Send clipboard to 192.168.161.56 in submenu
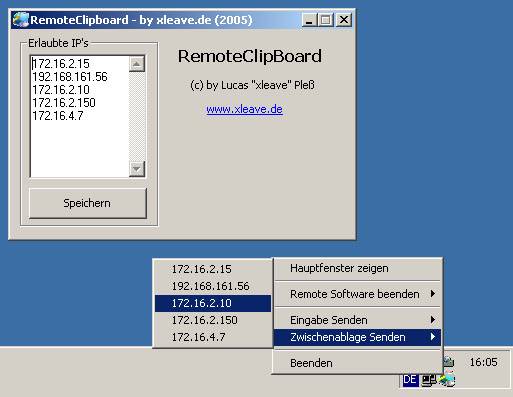 coord(213,286)
